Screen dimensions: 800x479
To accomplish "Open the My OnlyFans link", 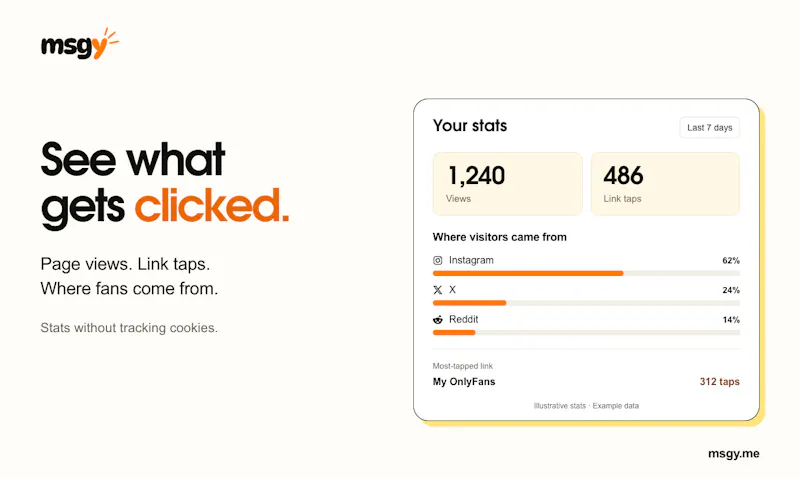I will coord(464,382).
